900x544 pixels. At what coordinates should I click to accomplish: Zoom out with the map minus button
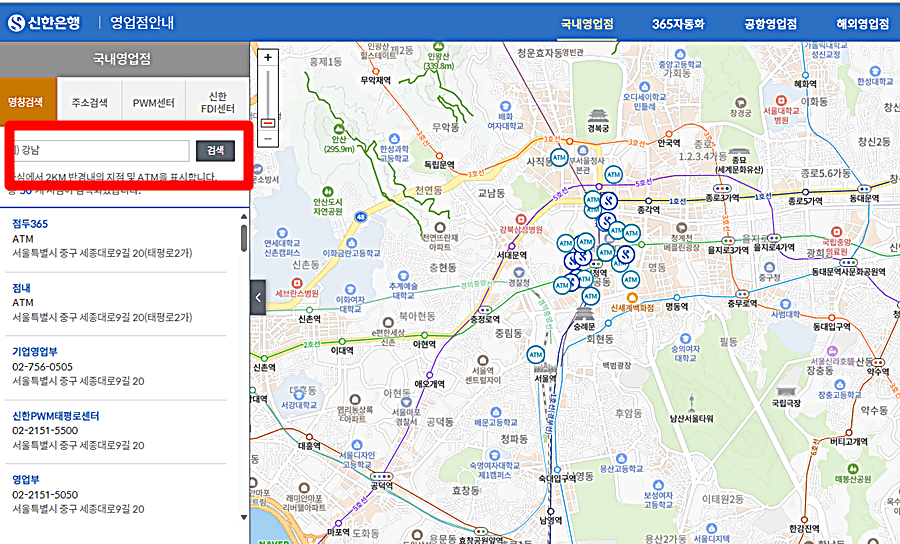tap(267, 138)
